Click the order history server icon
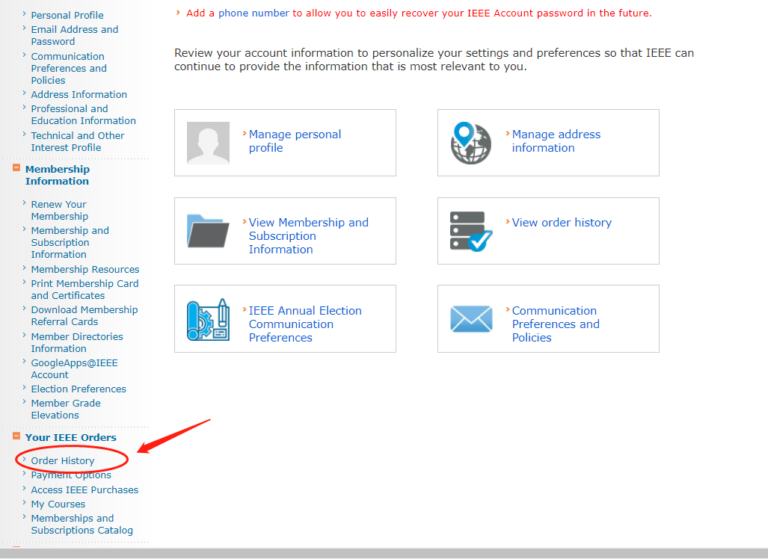This screenshot has width=768, height=559. pos(471,231)
